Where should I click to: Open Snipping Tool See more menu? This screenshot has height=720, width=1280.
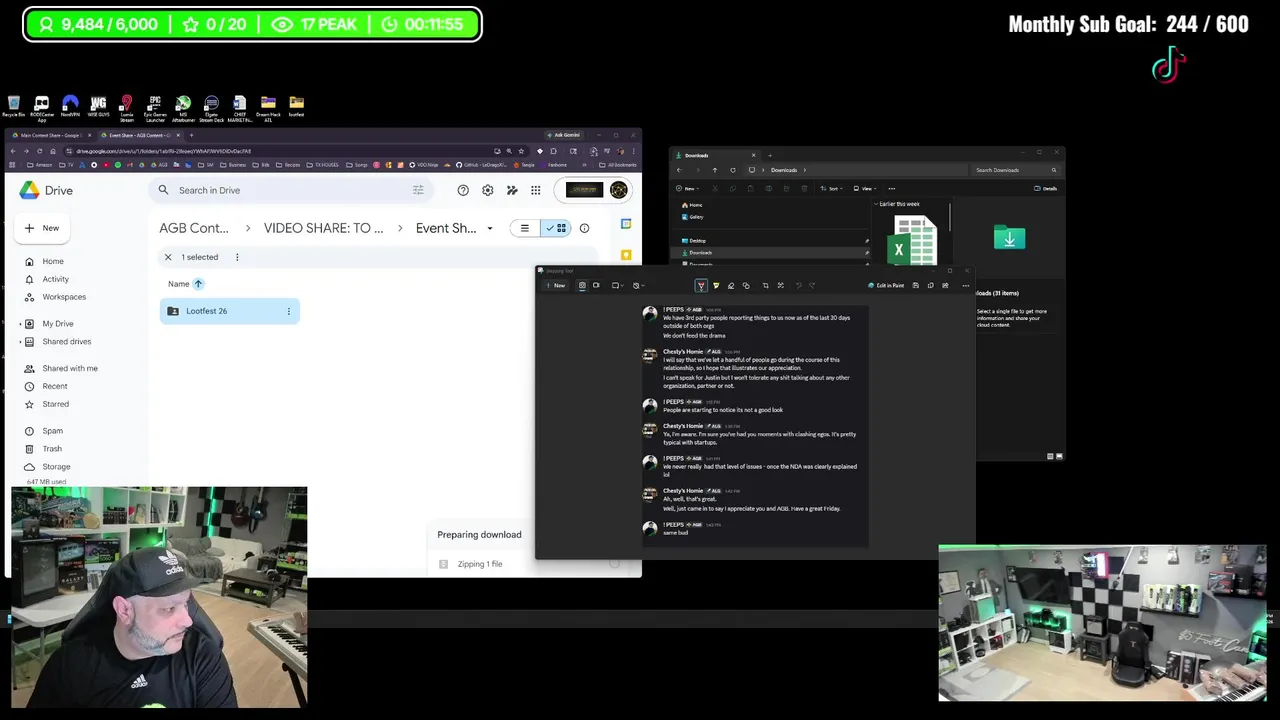[x=965, y=285]
